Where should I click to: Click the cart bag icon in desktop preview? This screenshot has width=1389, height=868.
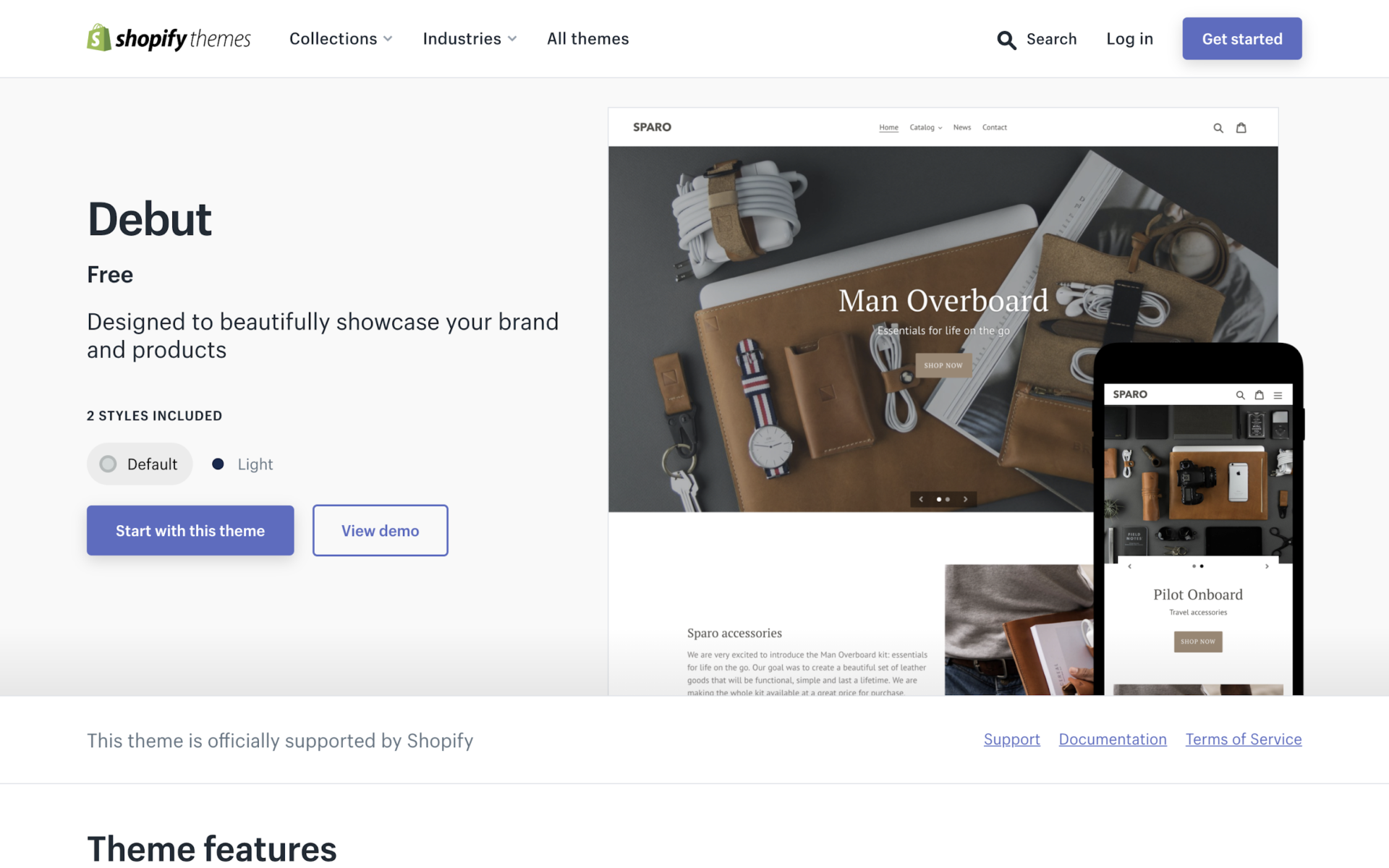(1241, 128)
